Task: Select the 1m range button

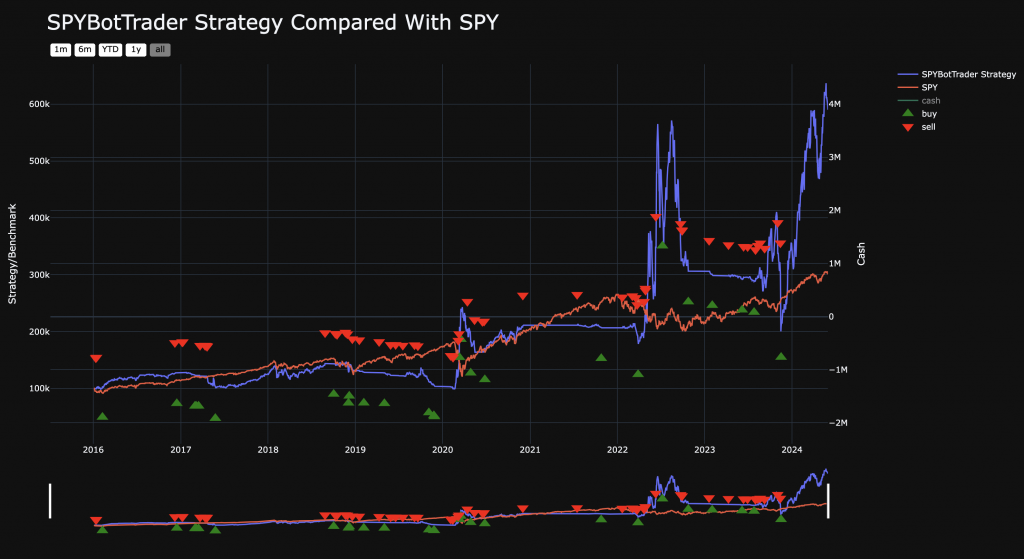Action: coord(61,49)
